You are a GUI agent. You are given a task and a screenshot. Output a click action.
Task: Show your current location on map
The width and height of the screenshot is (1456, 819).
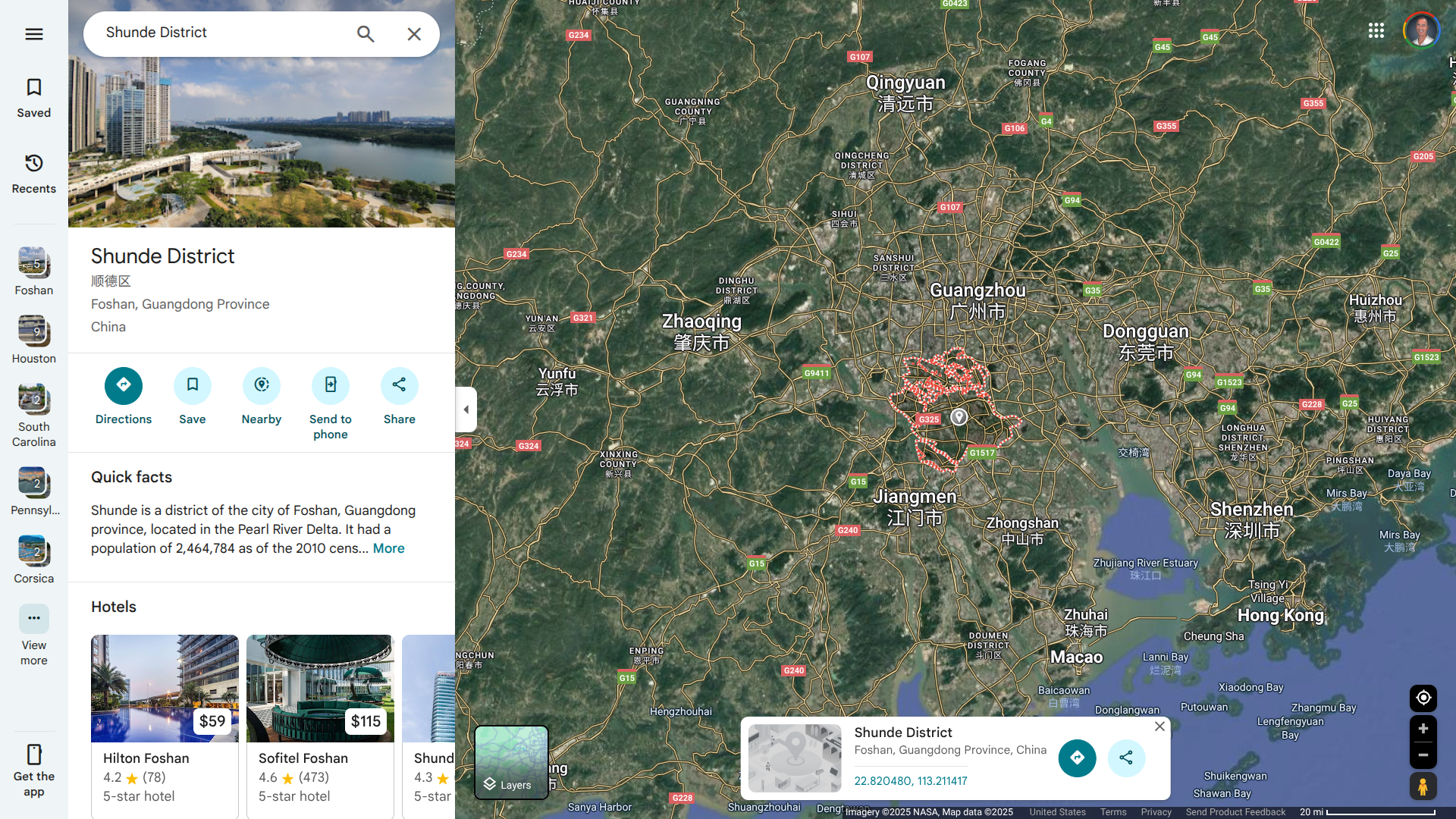(x=1423, y=698)
